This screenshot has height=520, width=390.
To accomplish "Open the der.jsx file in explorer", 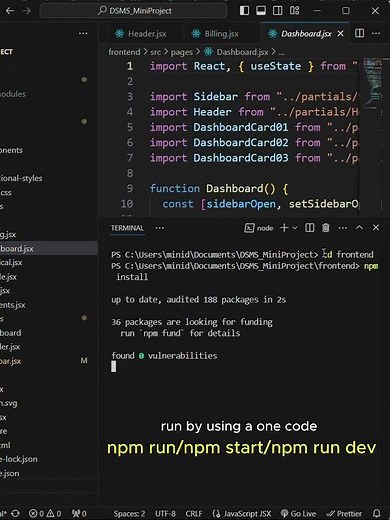I will (49, 347).
